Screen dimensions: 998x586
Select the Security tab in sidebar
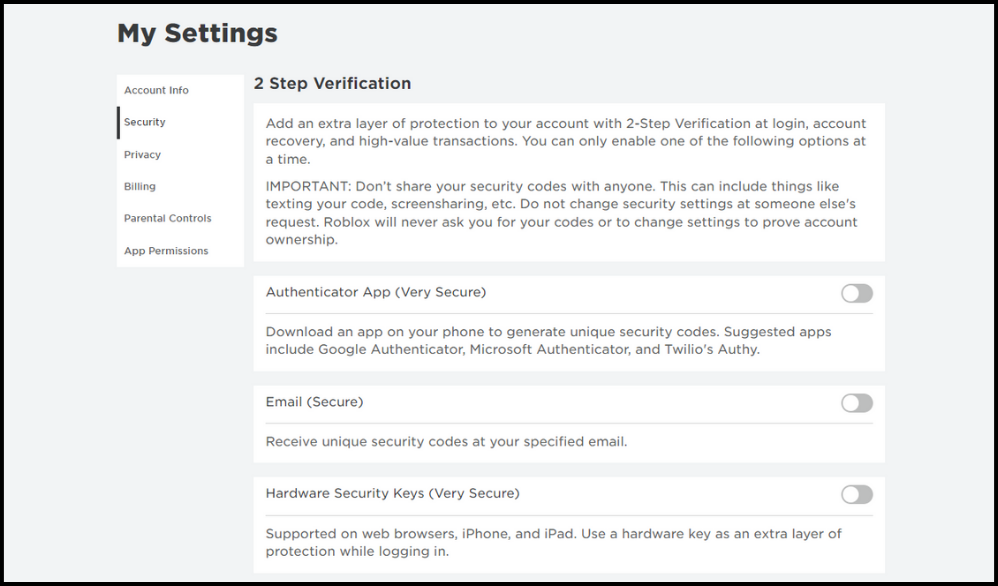[145, 122]
